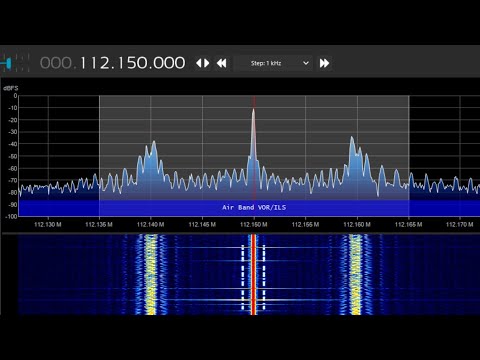
Task: Click the -50 level on the dBFS scale
Action: [x=13, y=156]
